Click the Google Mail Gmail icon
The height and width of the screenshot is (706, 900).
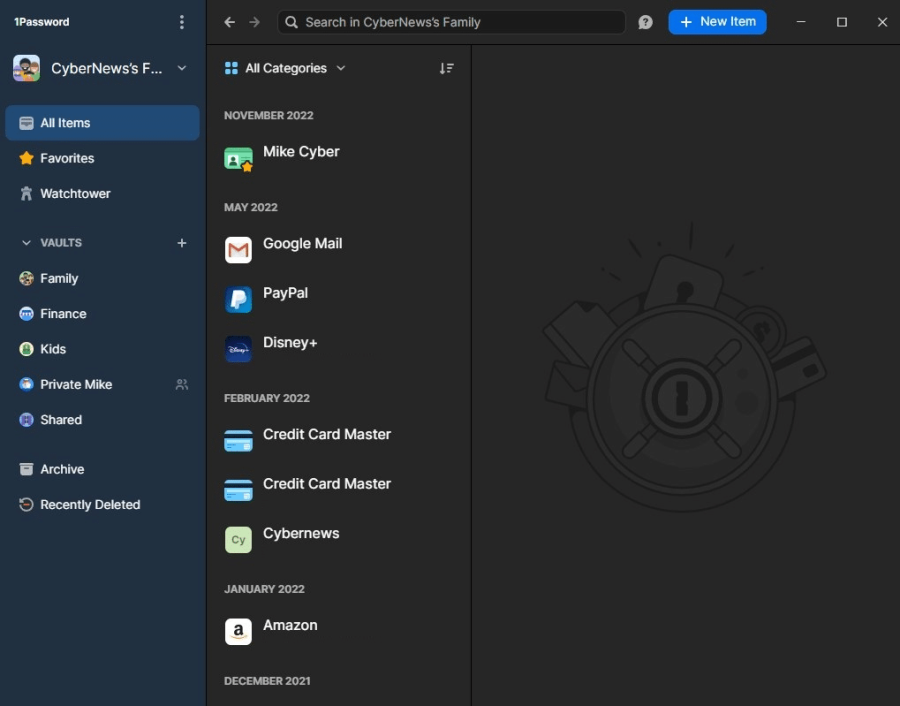(238, 250)
